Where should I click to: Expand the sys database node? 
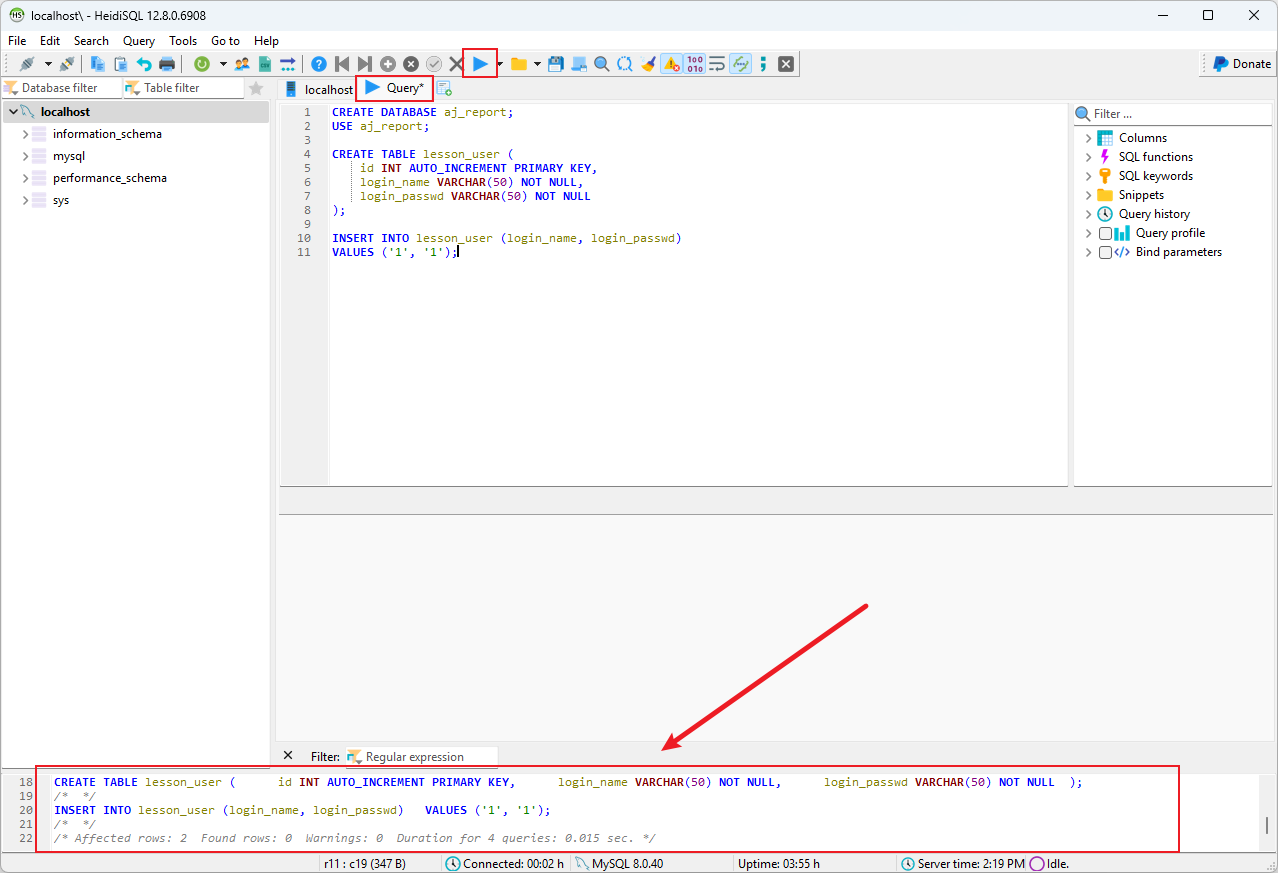(x=25, y=200)
